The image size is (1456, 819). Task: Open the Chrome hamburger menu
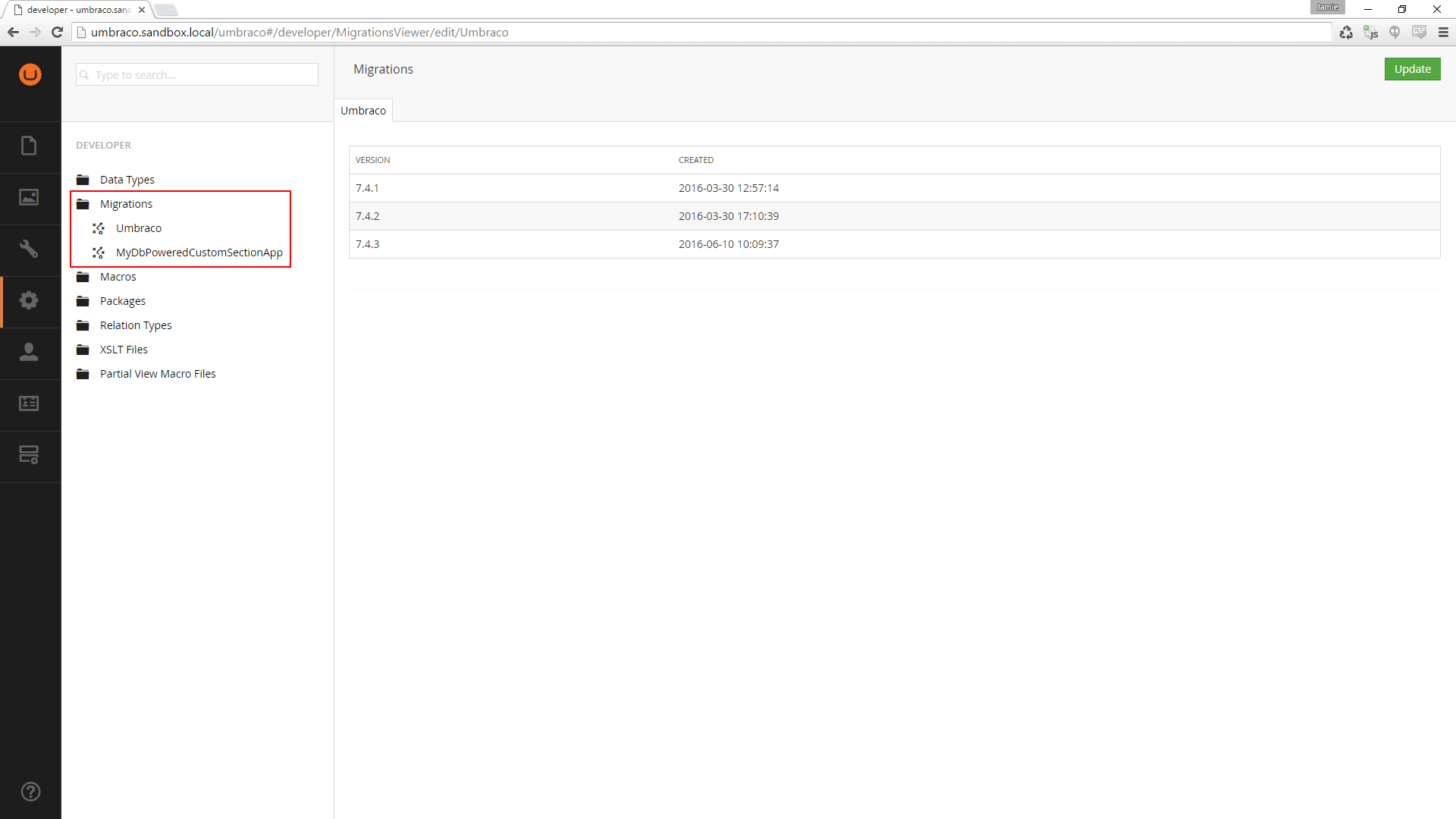(x=1443, y=32)
